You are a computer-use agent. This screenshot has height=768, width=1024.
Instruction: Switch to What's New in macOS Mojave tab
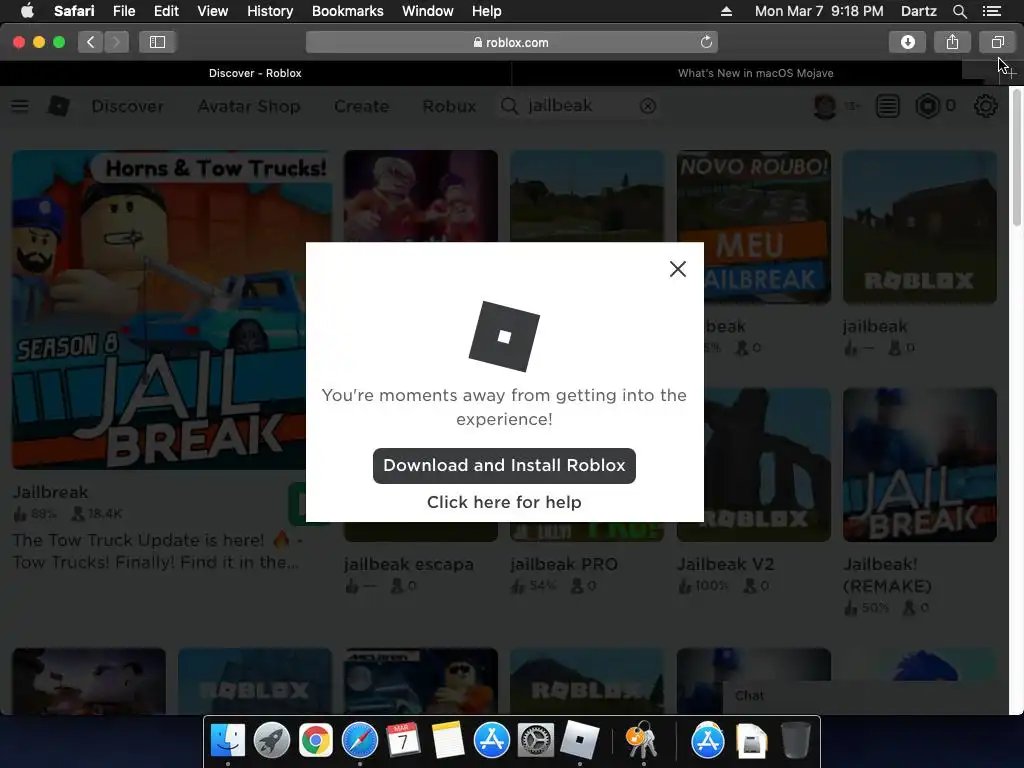[756, 73]
